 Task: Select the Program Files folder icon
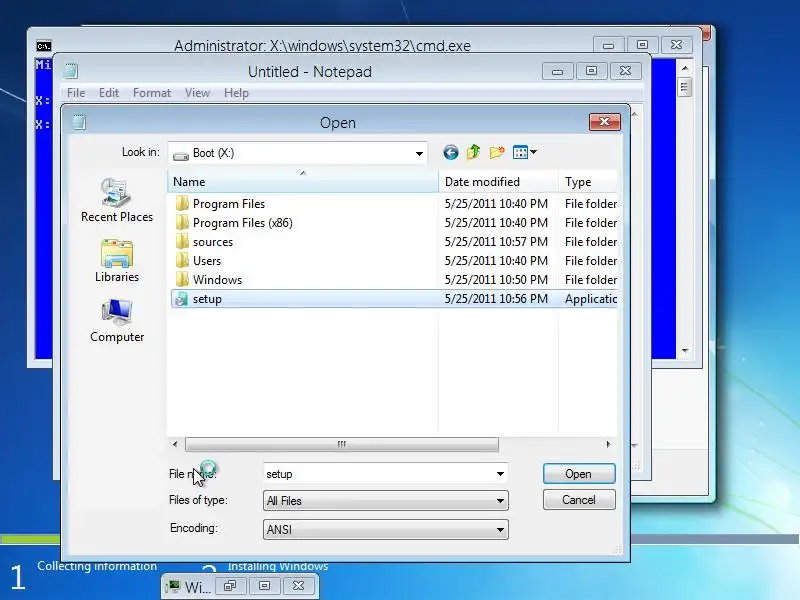(182, 204)
